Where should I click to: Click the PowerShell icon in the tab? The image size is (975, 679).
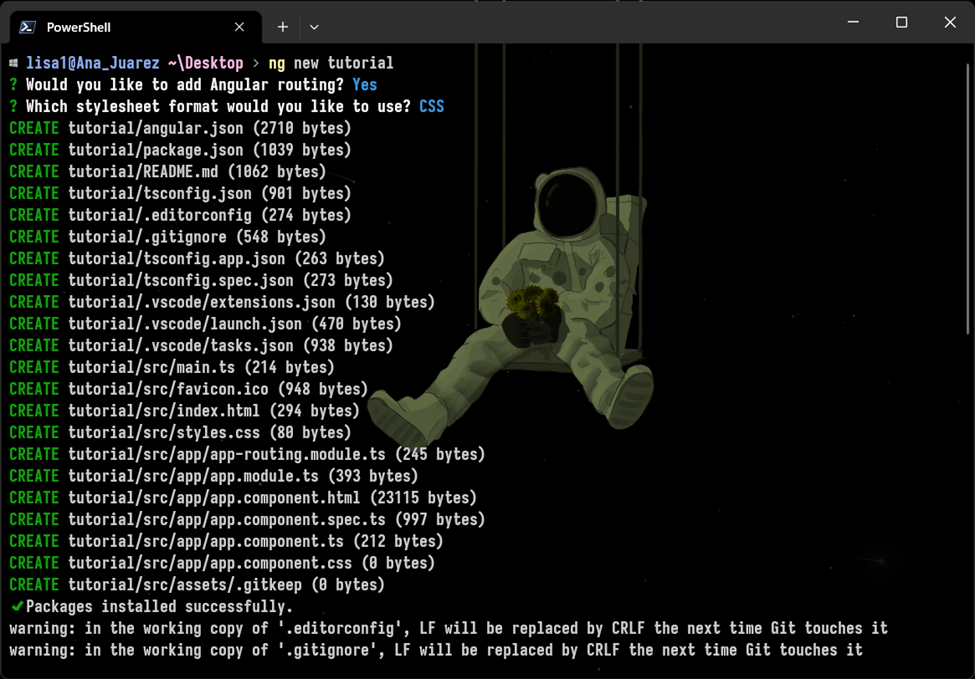click(x=27, y=27)
